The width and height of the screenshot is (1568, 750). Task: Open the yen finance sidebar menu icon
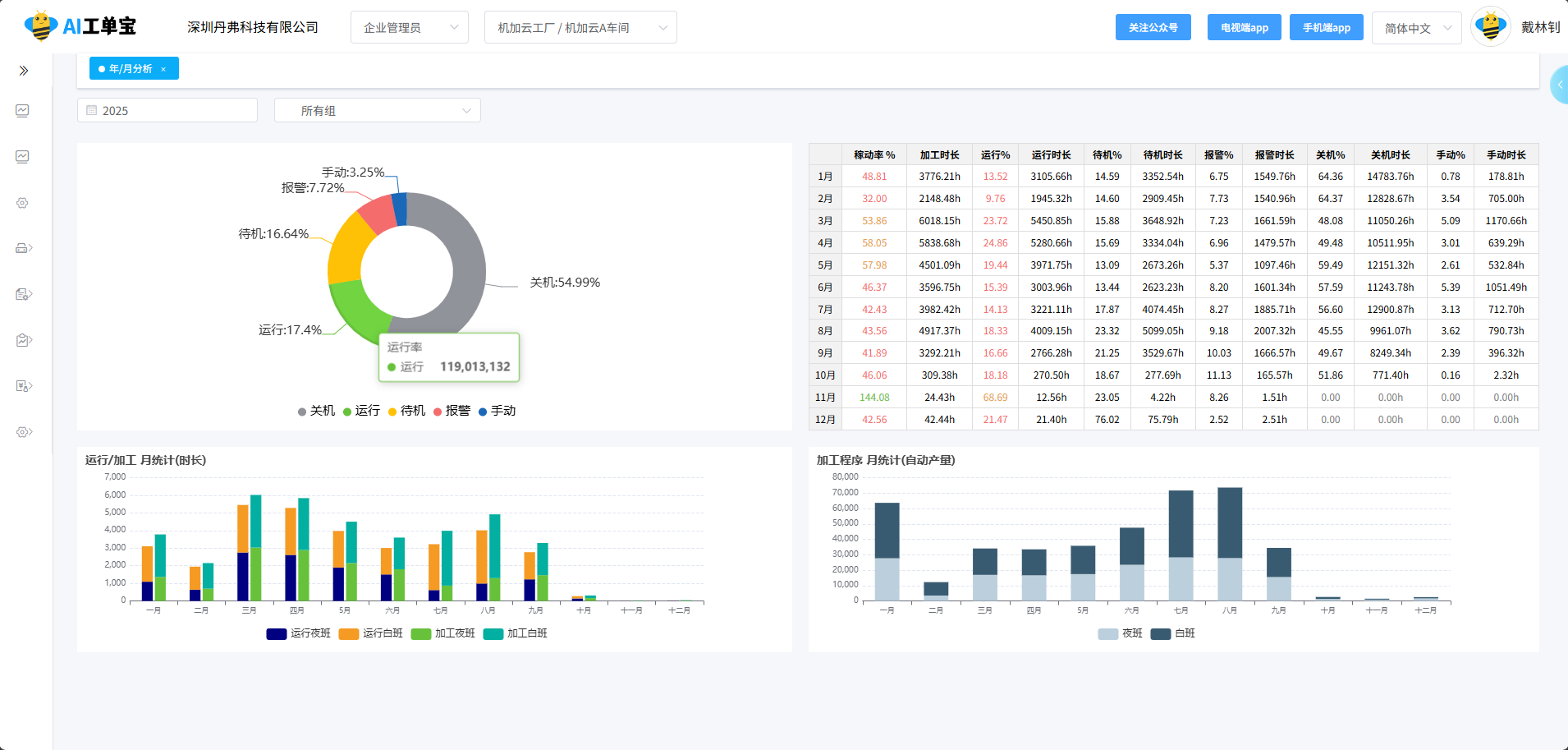tap(24, 386)
